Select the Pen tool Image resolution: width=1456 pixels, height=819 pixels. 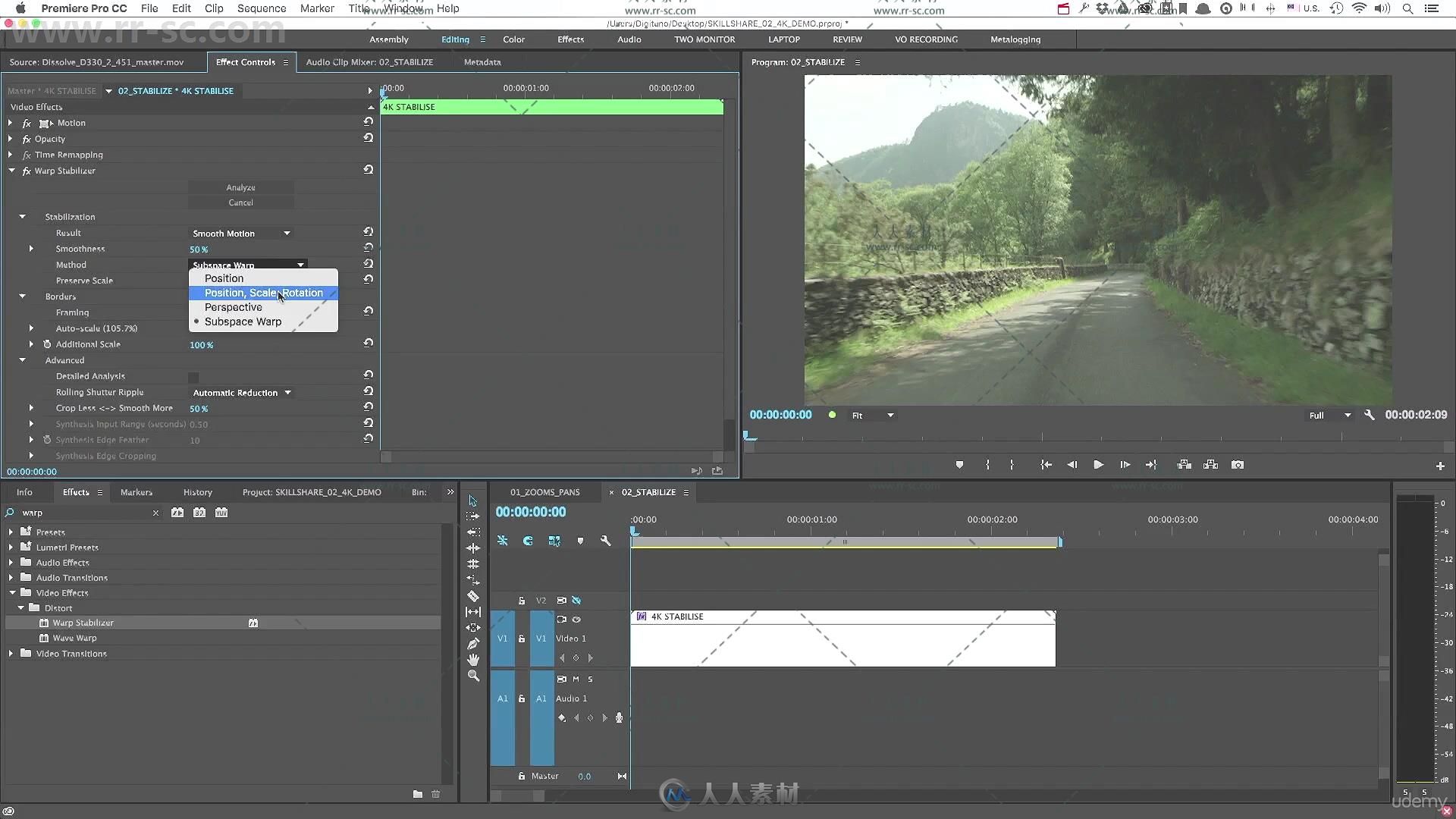(x=472, y=644)
